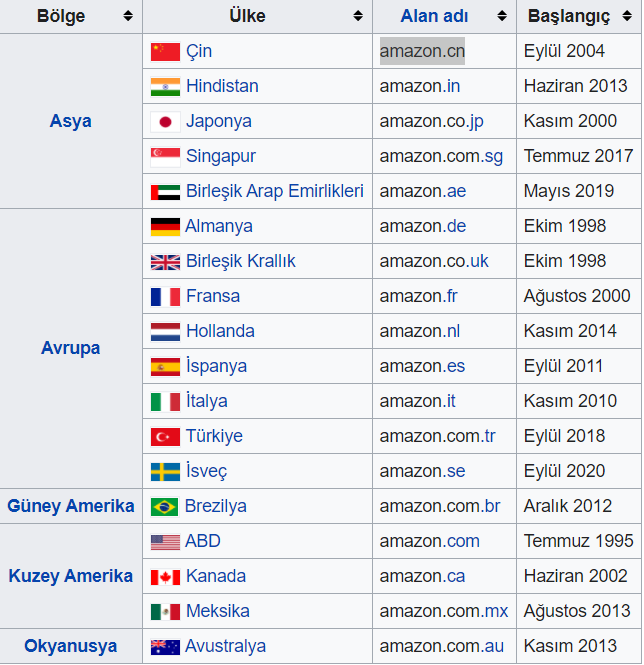Click the Singapore flag icon
This screenshot has width=644, height=665.
point(165,156)
